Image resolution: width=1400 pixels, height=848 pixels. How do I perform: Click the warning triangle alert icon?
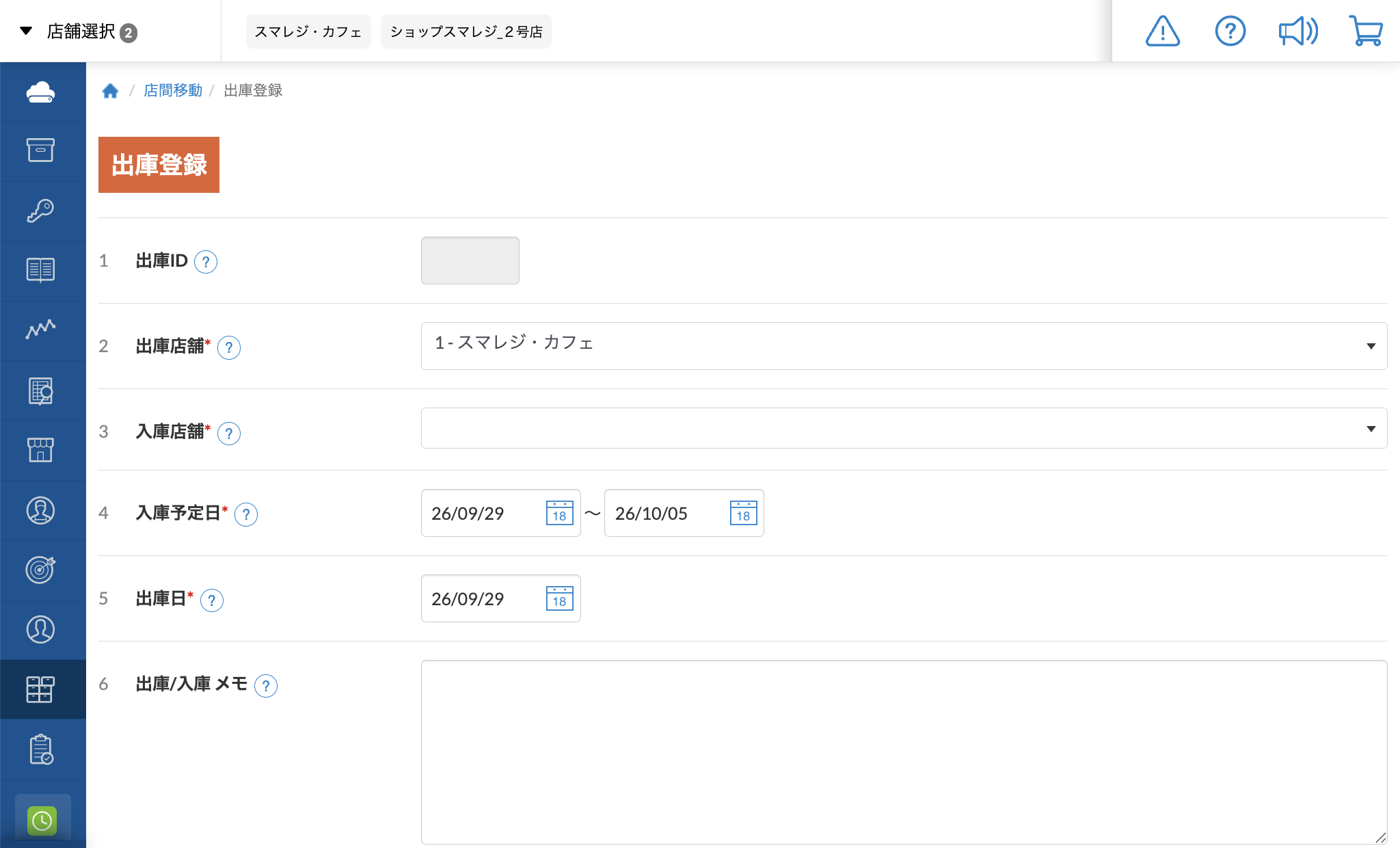(x=1163, y=31)
